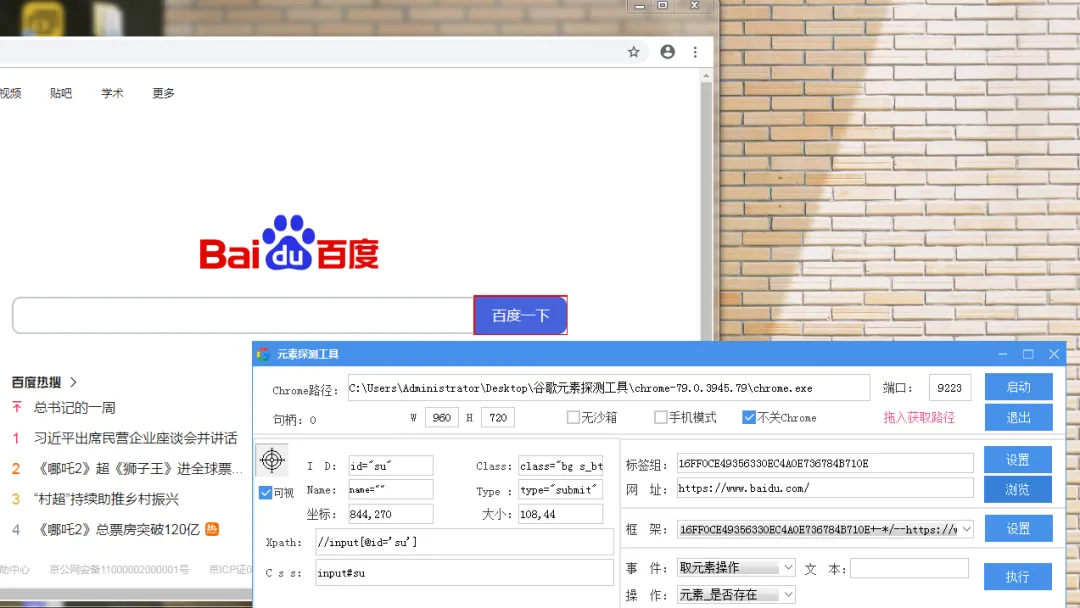Click the scroll-up arrow of Chrome's scrollbar
Screen dimensions: 1080x608
pos(706,76)
